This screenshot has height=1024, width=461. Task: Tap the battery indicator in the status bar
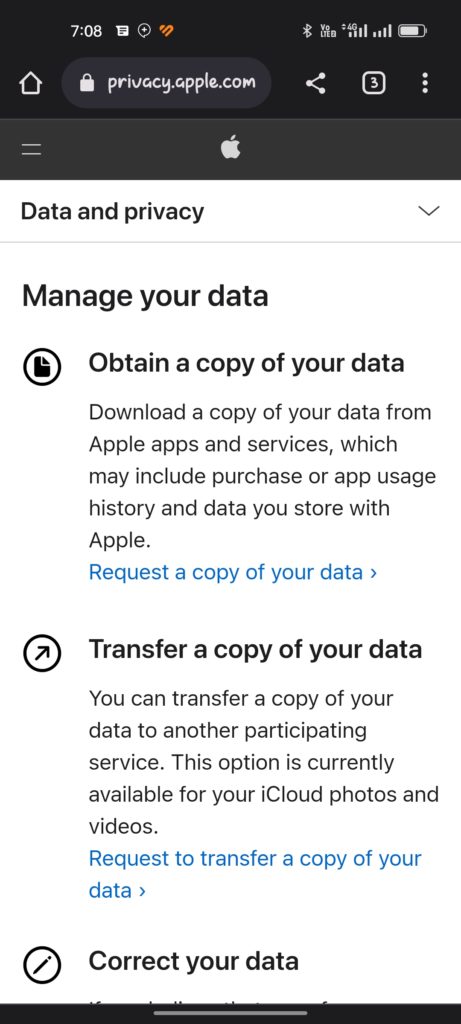[413, 31]
